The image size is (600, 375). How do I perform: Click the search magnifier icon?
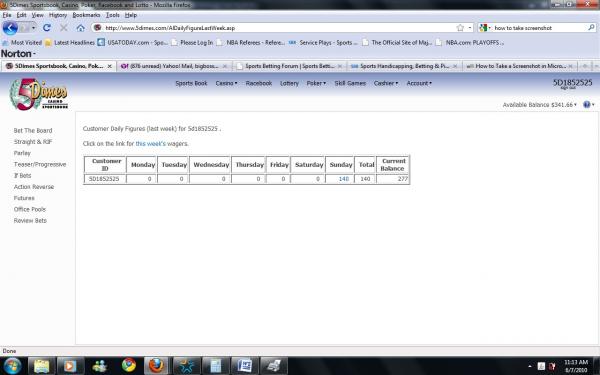tap(591, 28)
